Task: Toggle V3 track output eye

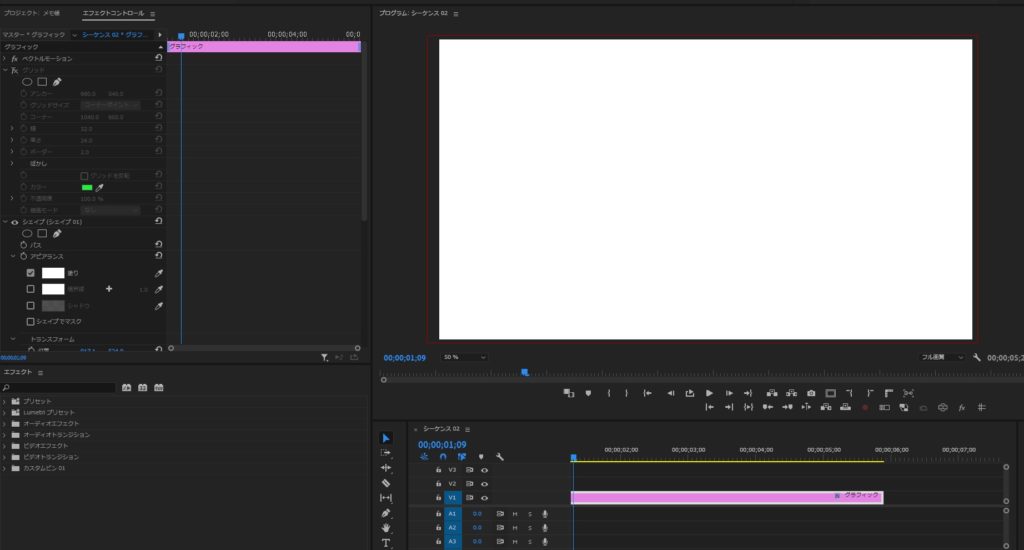Action: [x=485, y=470]
